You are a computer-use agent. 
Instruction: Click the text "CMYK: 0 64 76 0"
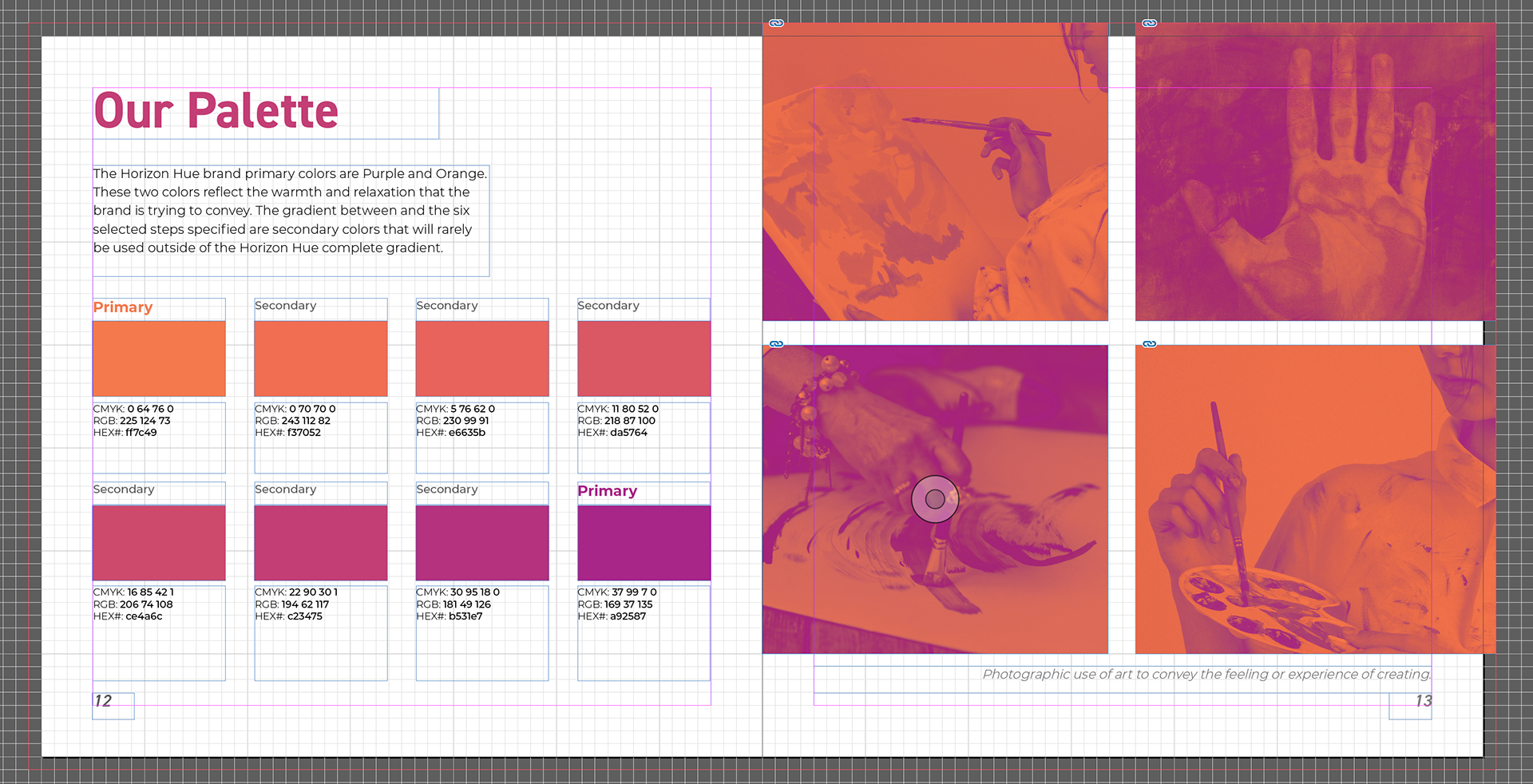click(x=133, y=409)
